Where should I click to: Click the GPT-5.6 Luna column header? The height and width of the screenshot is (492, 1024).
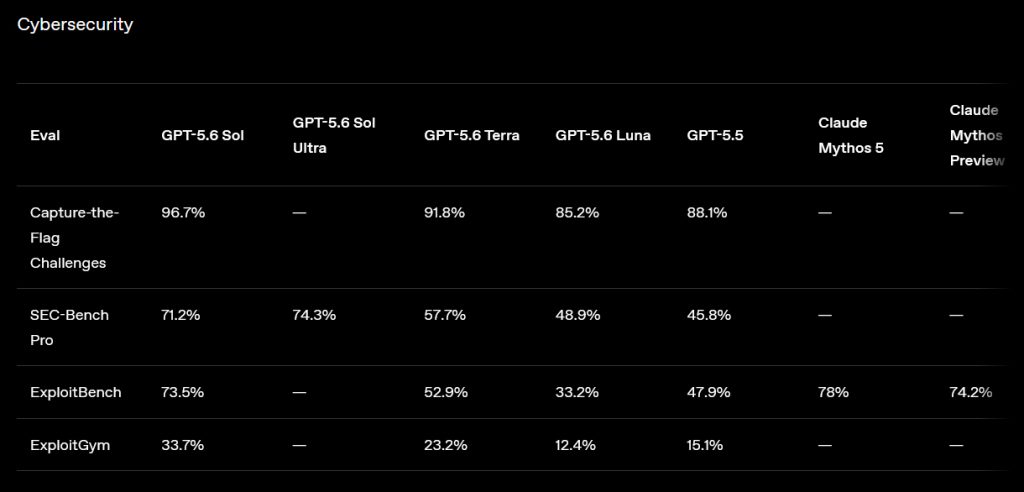[603, 135]
